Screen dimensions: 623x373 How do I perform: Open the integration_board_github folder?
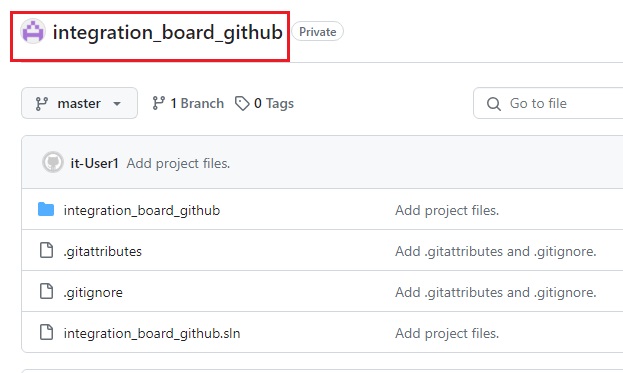pos(142,210)
